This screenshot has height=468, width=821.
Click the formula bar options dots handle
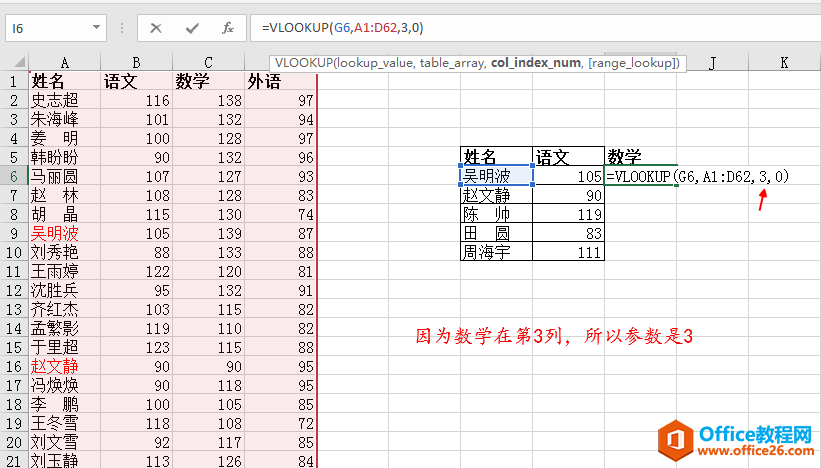[x=121, y=28]
